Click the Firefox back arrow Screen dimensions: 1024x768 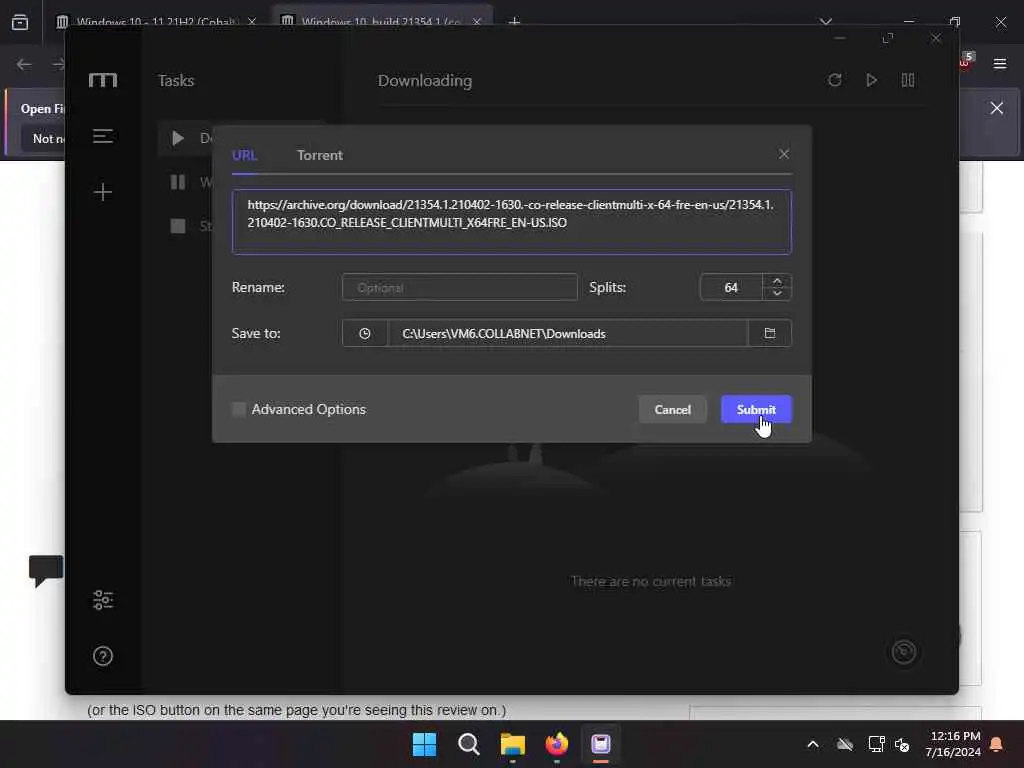pyautogui.click(x=24, y=64)
